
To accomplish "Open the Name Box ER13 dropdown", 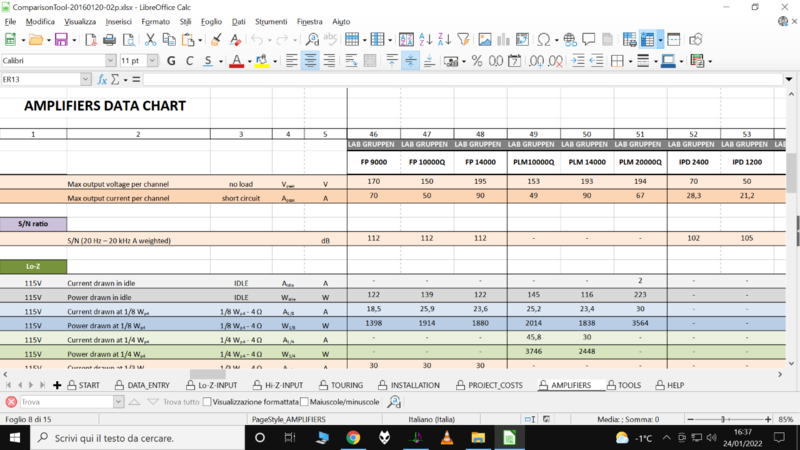I will [86, 79].
